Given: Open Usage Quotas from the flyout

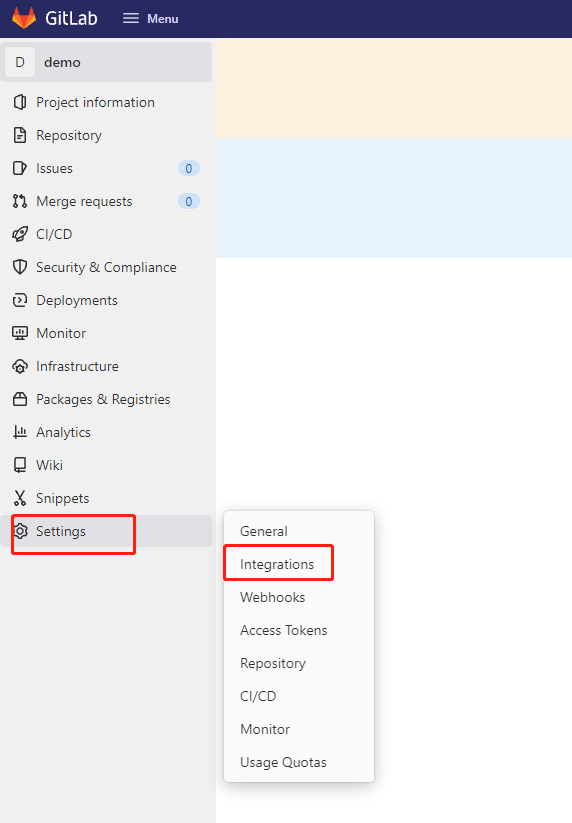Looking at the screenshot, I should (x=283, y=762).
